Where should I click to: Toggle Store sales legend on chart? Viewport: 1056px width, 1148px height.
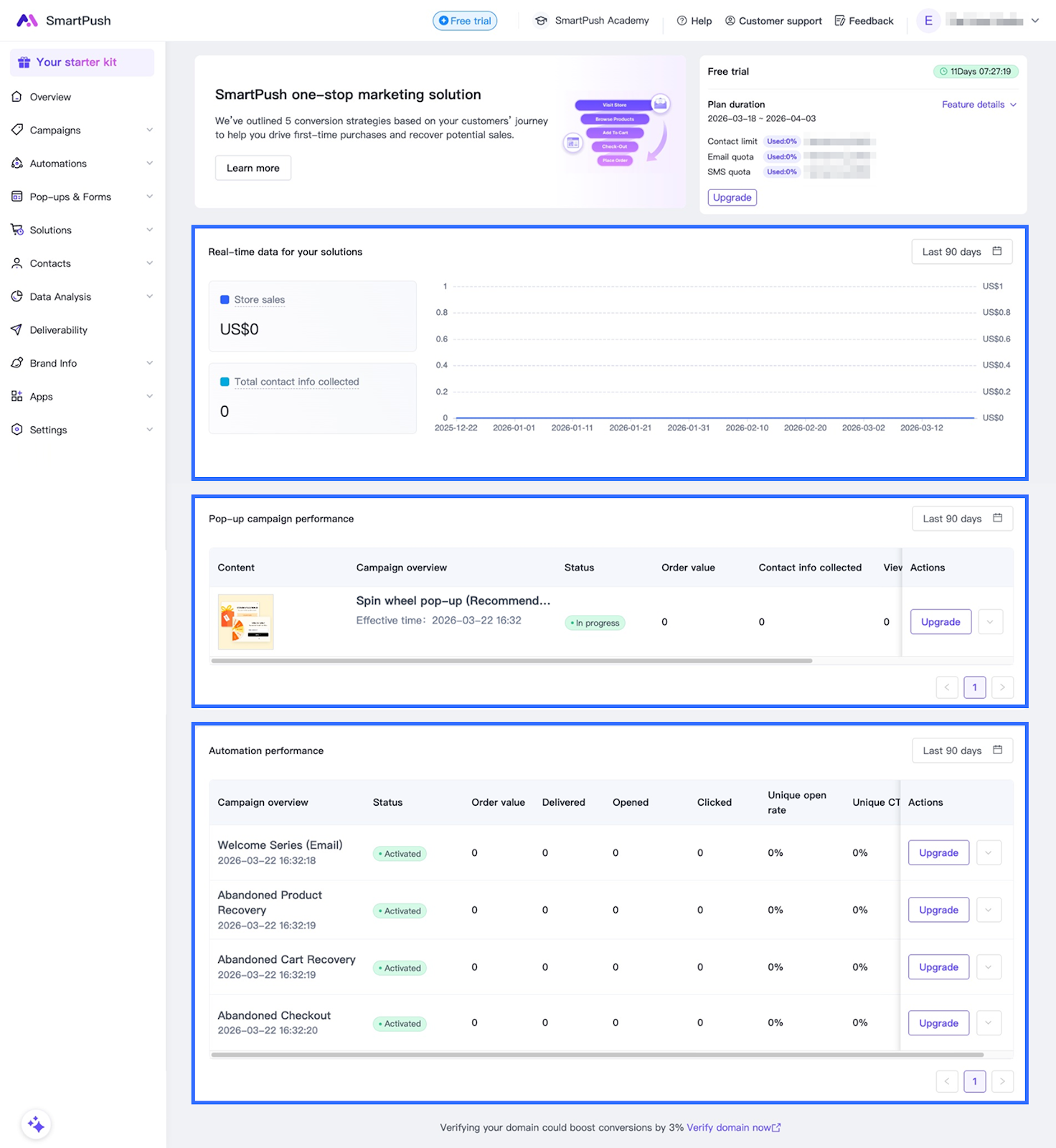click(x=225, y=300)
